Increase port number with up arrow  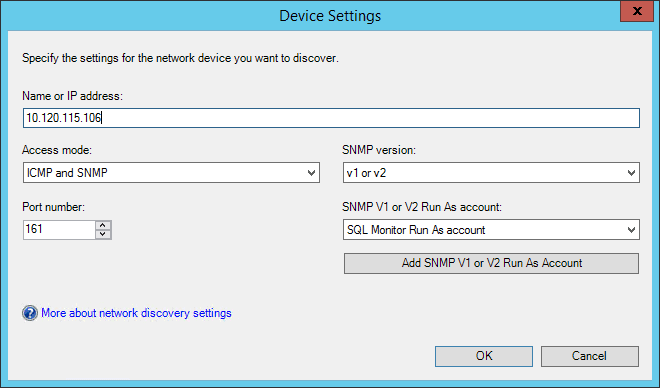(x=103, y=225)
